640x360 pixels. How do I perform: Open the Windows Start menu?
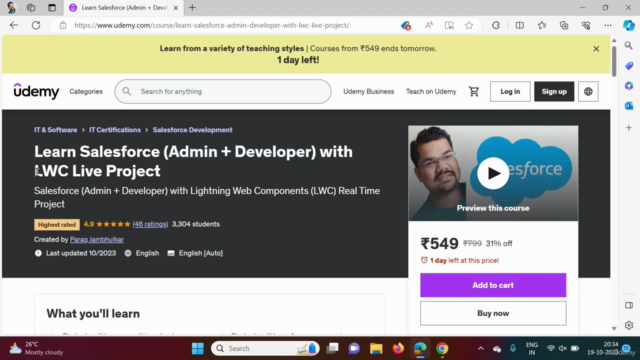click(x=198, y=348)
